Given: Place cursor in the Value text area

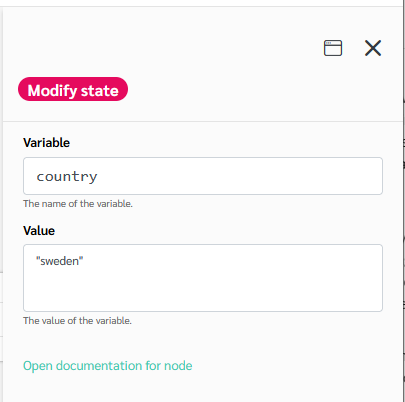Looking at the screenshot, I should coord(203,278).
